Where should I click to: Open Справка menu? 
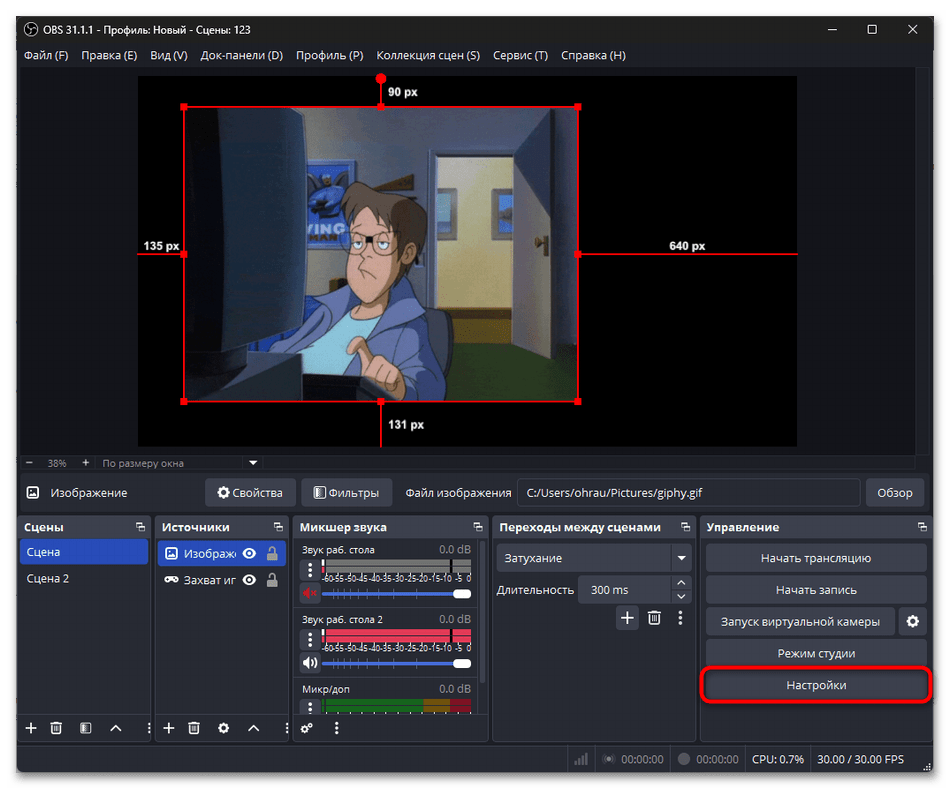pos(593,55)
